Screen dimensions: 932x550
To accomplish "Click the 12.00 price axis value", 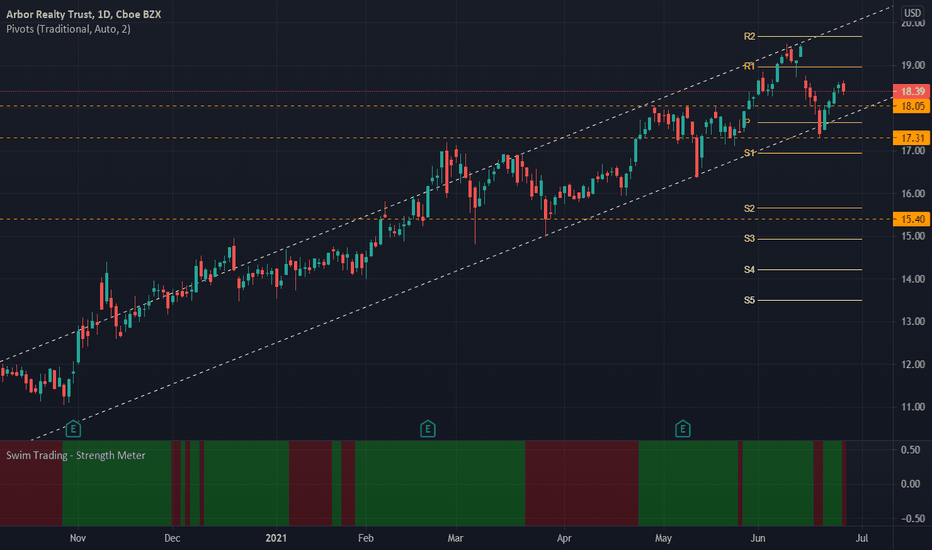I will 913,364.
